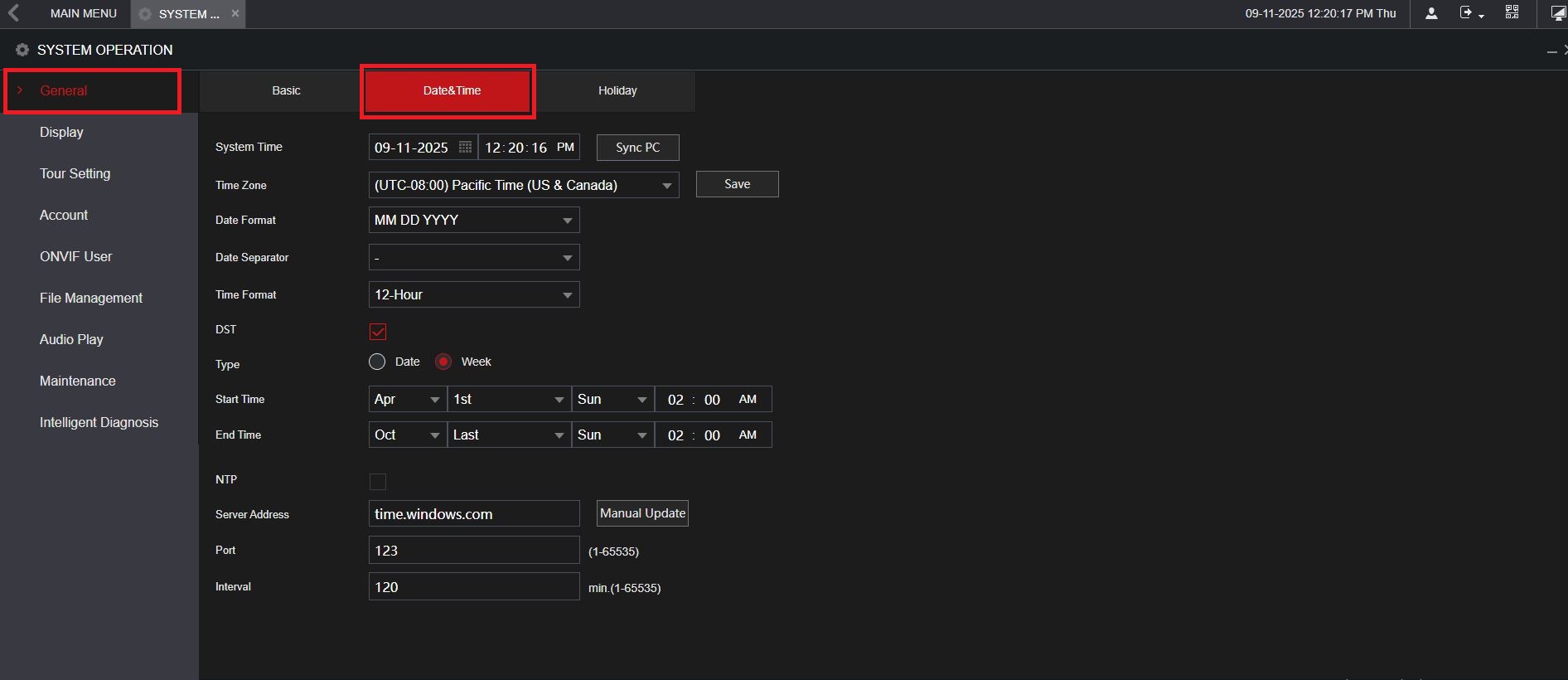Screen dimensions: 1568x680
Task: Close the SYSTEM tab with its X icon
Action: click(x=235, y=13)
